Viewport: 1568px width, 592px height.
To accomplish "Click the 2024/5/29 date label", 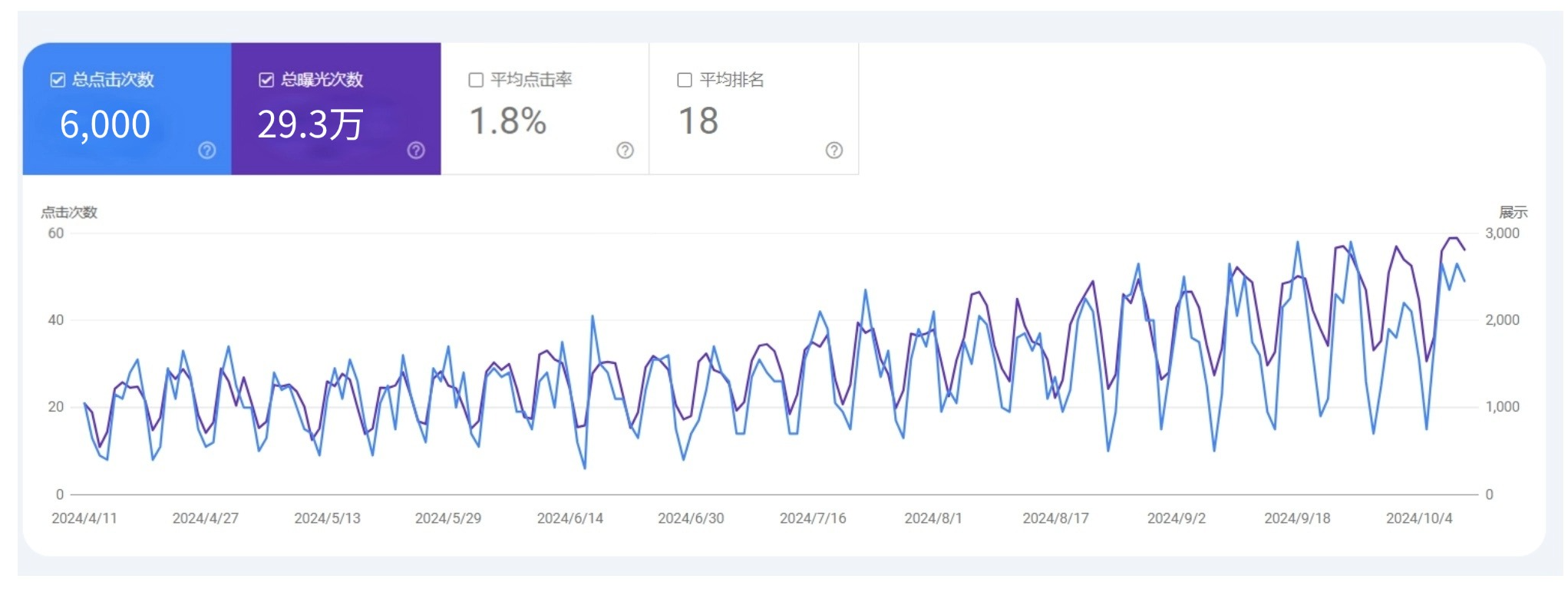I will click(x=448, y=518).
